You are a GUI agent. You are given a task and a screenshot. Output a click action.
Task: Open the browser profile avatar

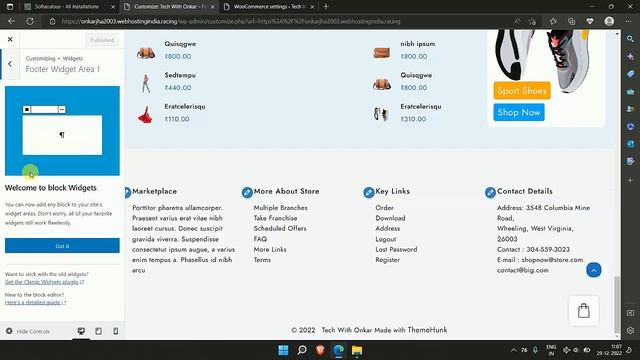(609, 21)
